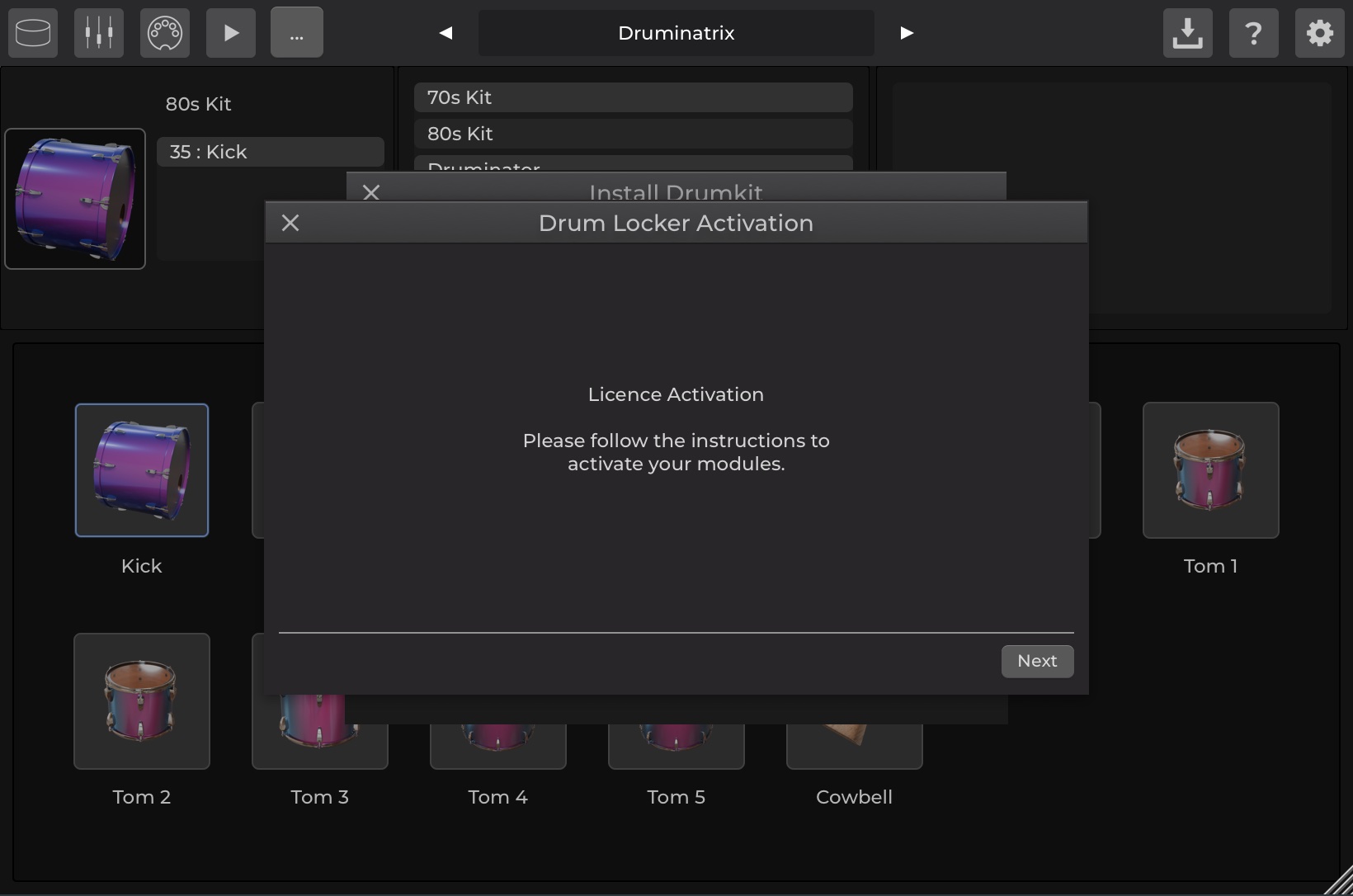Select the Tom 2 drum pad
Image resolution: width=1353 pixels, height=896 pixels.
pyautogui.click(x=142, y=701)
